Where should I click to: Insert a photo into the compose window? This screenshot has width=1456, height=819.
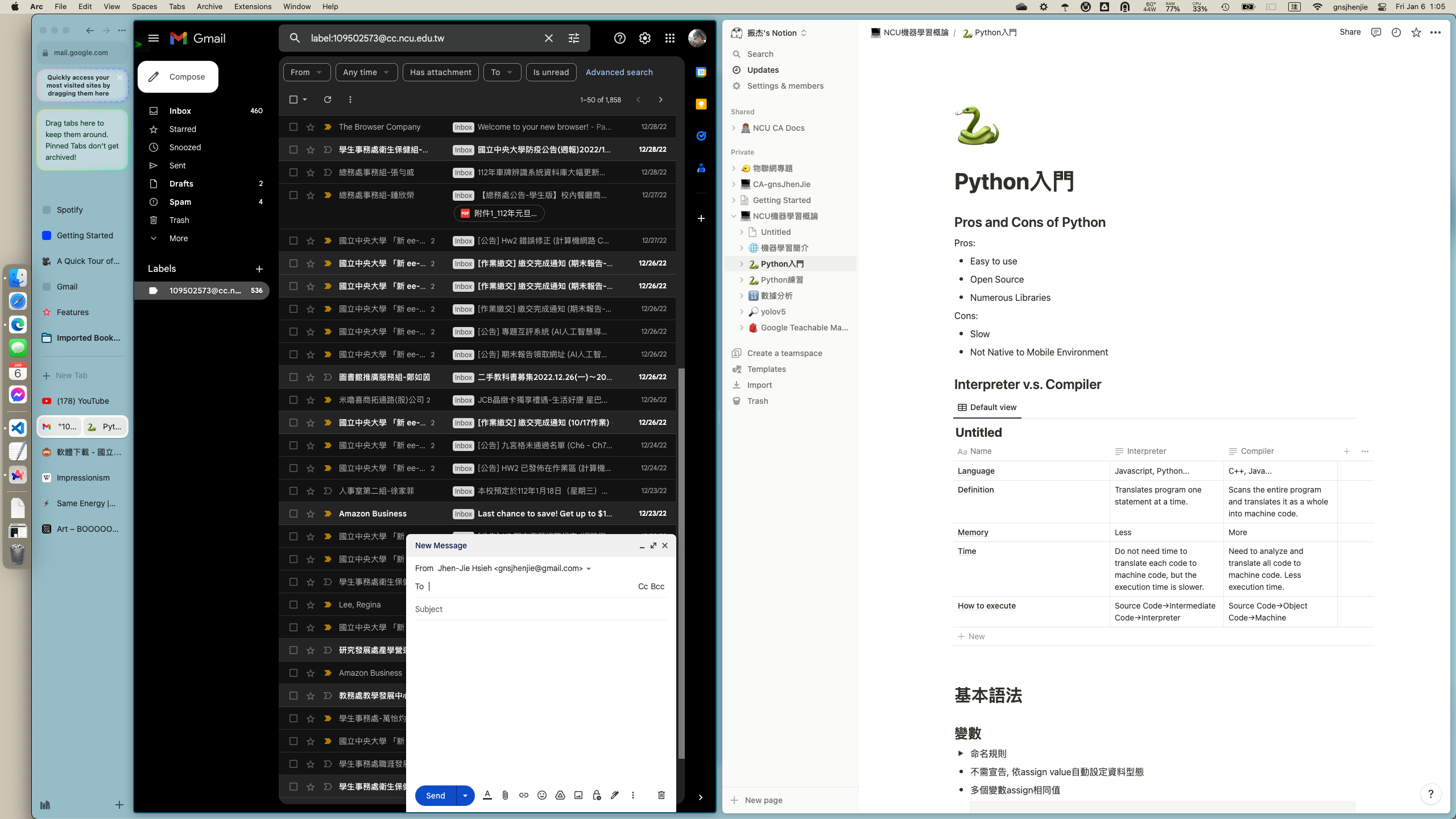tap(578, 795)
